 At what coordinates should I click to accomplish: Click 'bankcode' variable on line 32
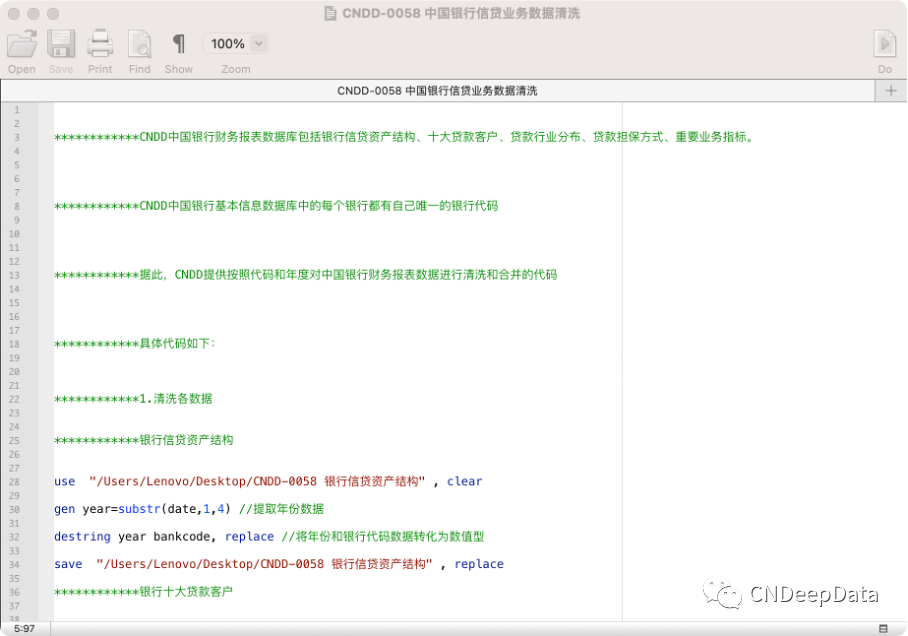coord(181,536)
